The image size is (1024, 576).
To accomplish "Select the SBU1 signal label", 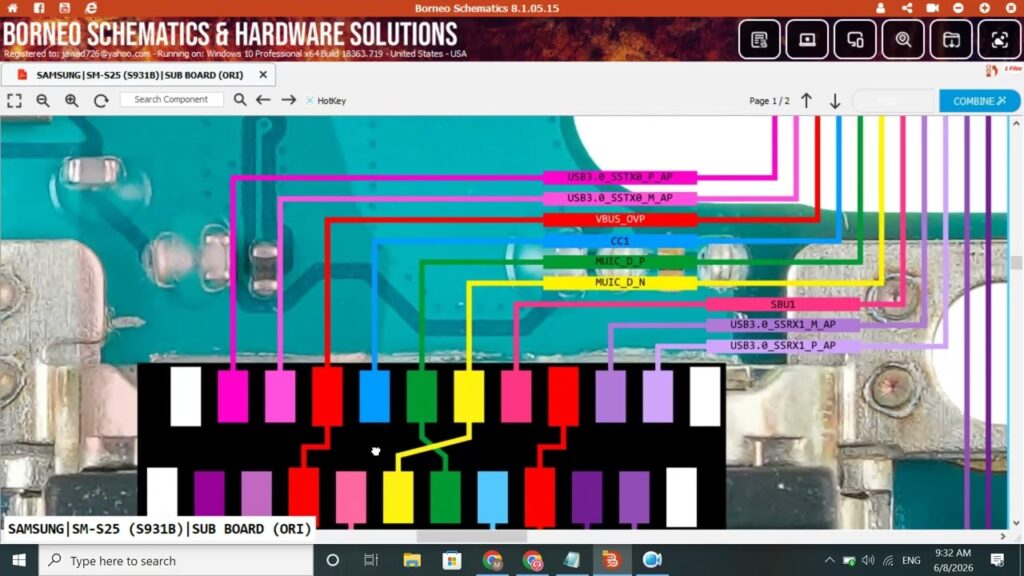I will tap(782, 304).
